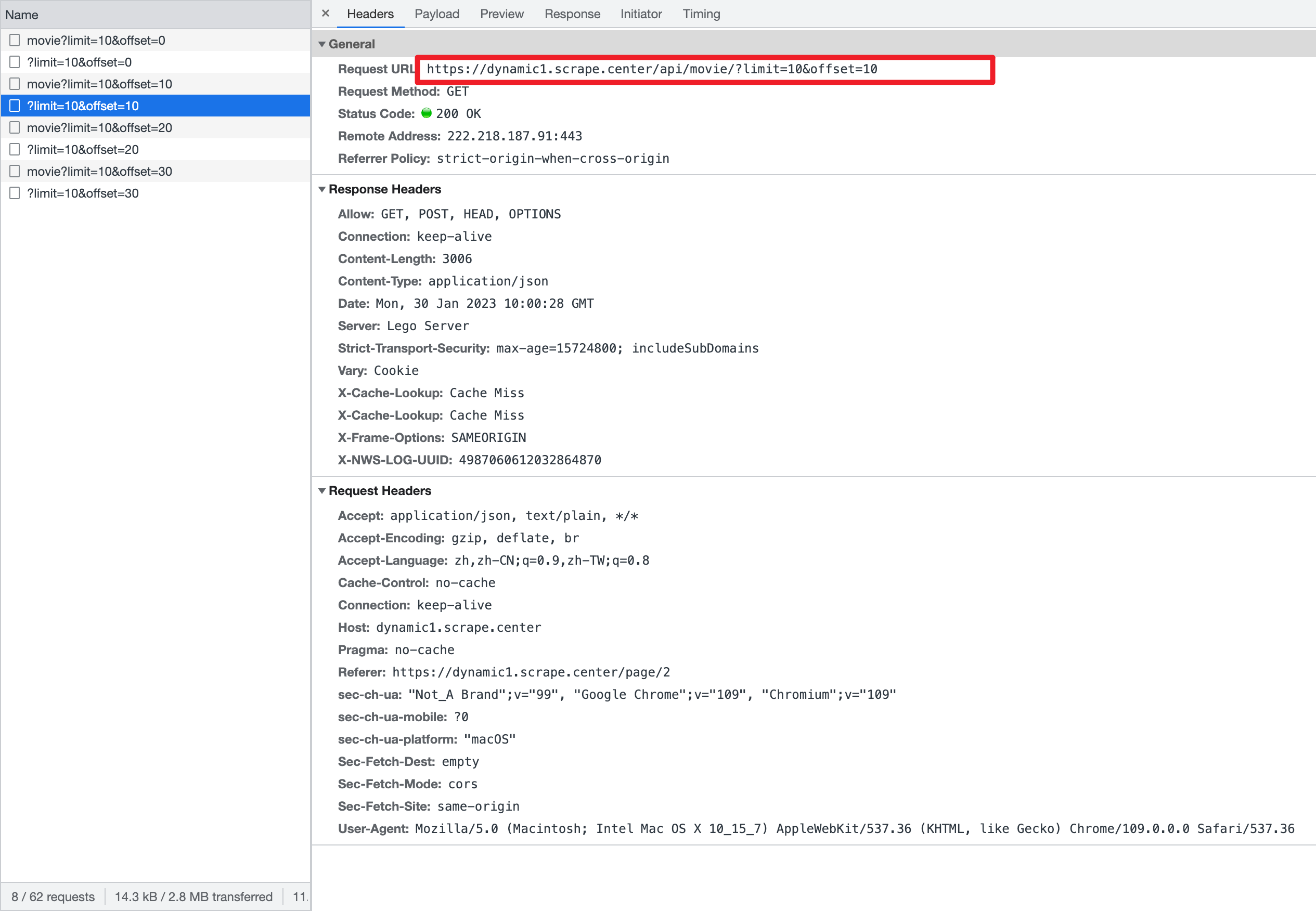Select request movie?limit=10&offset=10
The image size is (1316, 911).
[156, 84]
